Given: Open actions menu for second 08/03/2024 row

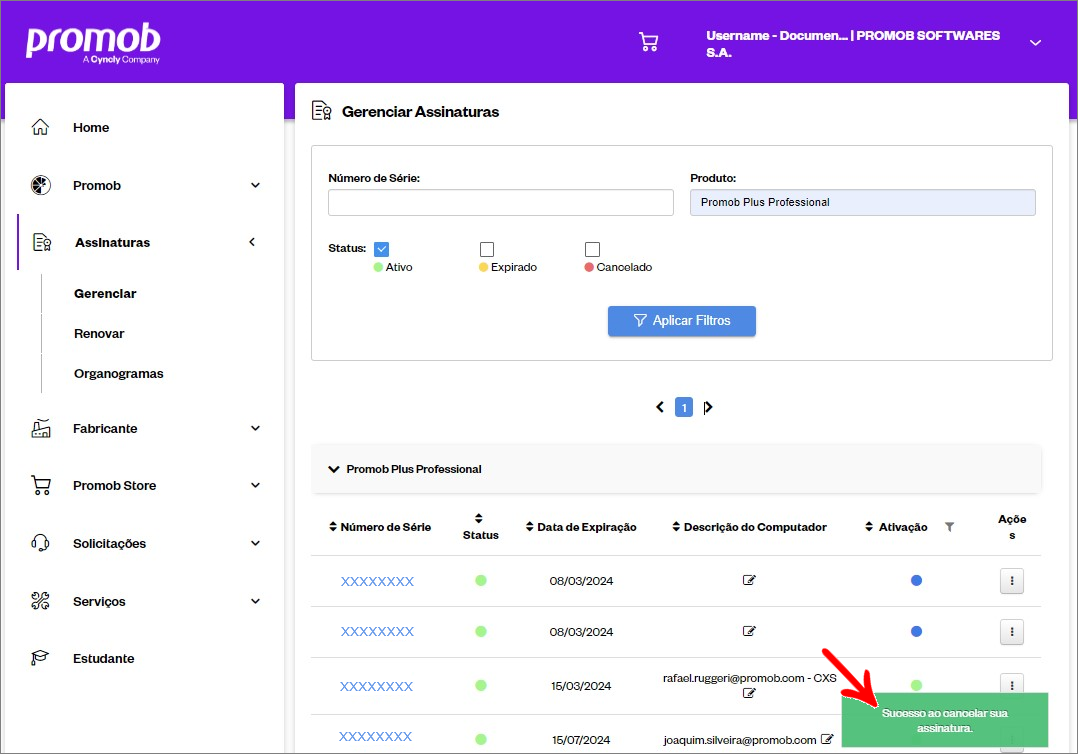Looking at the screenshot, I should coord(1011,632).
